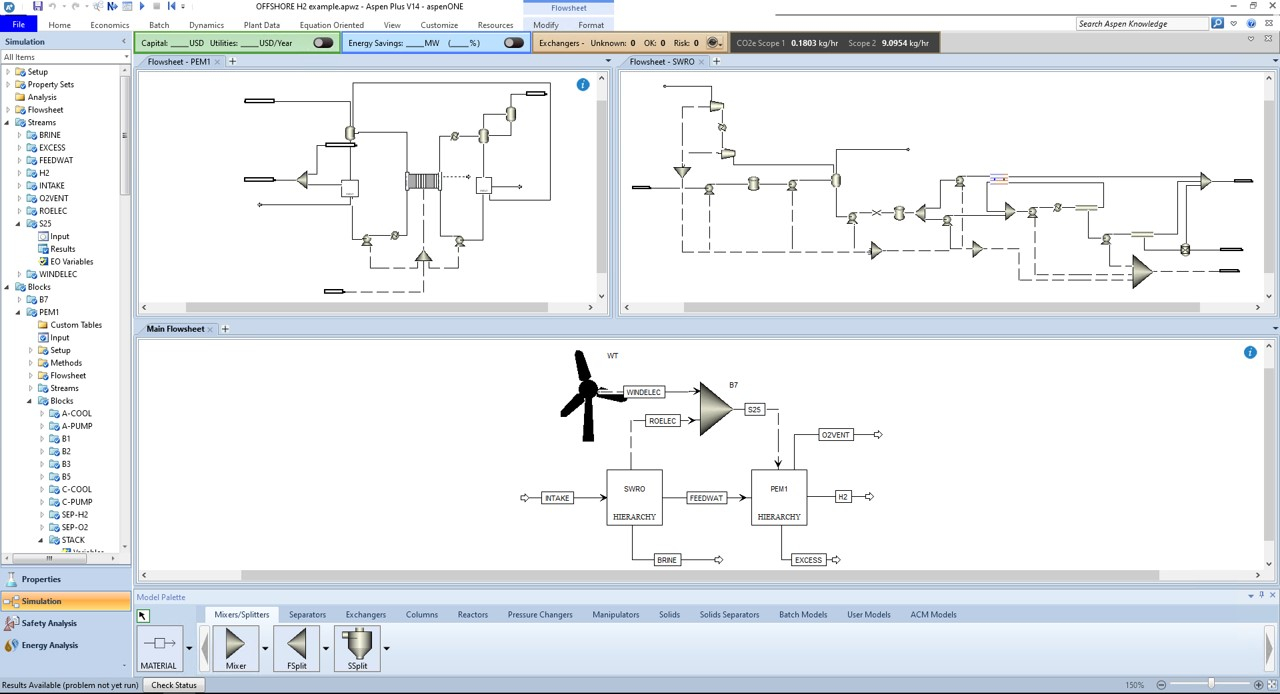Toggle the Capital economics switch

point(322,43)
